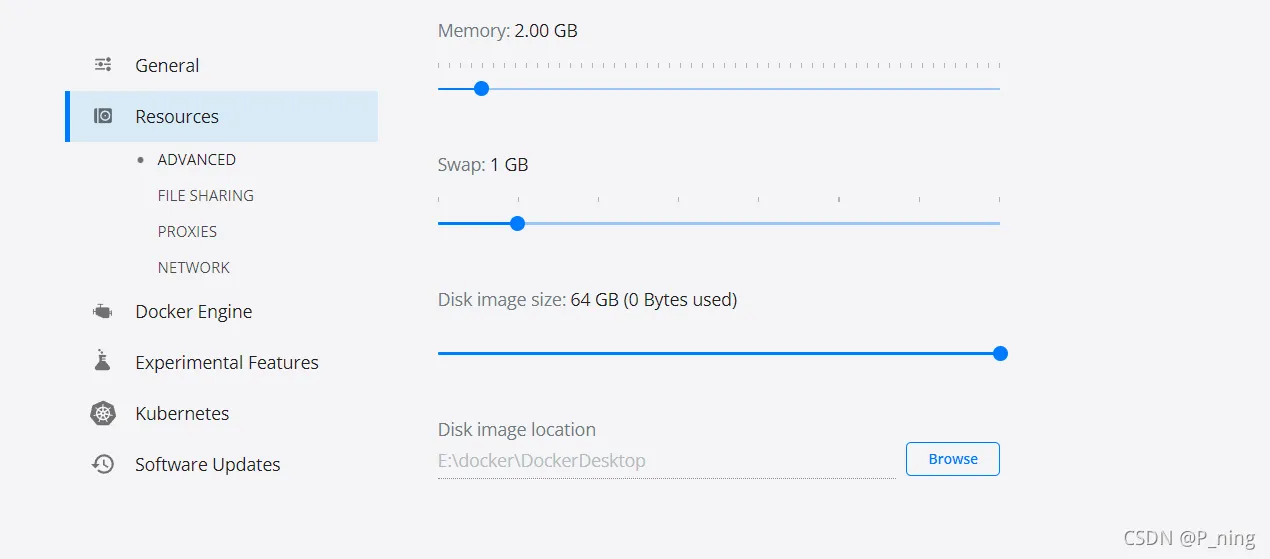Click the Resources disk icon
Screen dimensions: 1270x559
tap(103, 116)
